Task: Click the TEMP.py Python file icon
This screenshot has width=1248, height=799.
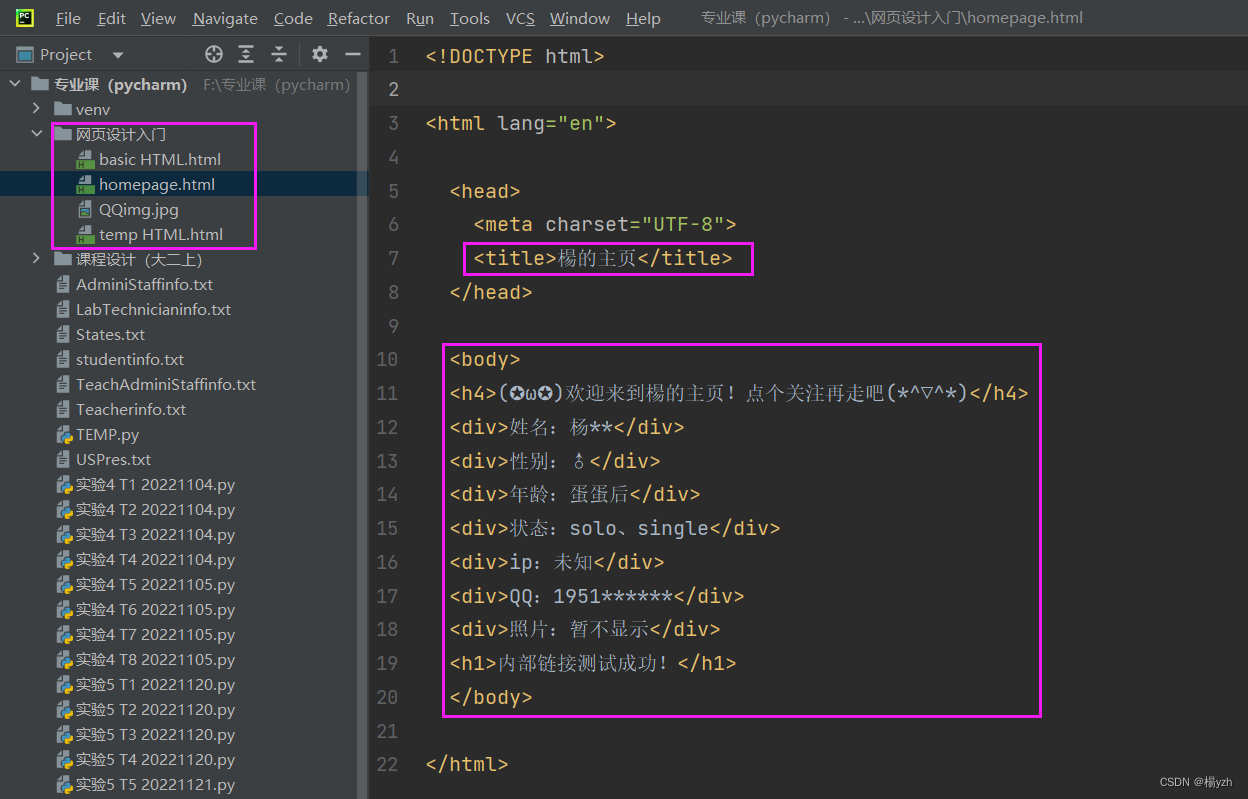Action: point(63,434)
